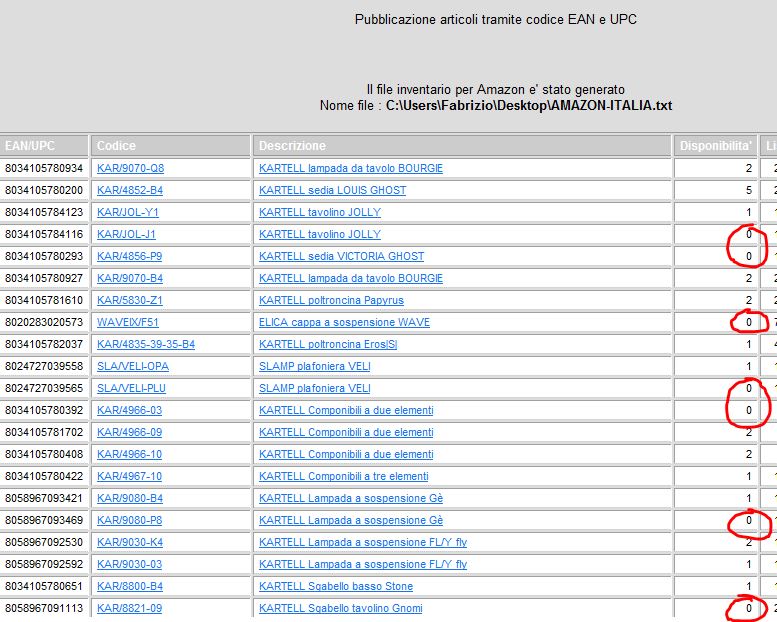The image size is (777, 622).
Task: Open Componibili a due elementi for KAR/4966-10
Action: [346, 454]
